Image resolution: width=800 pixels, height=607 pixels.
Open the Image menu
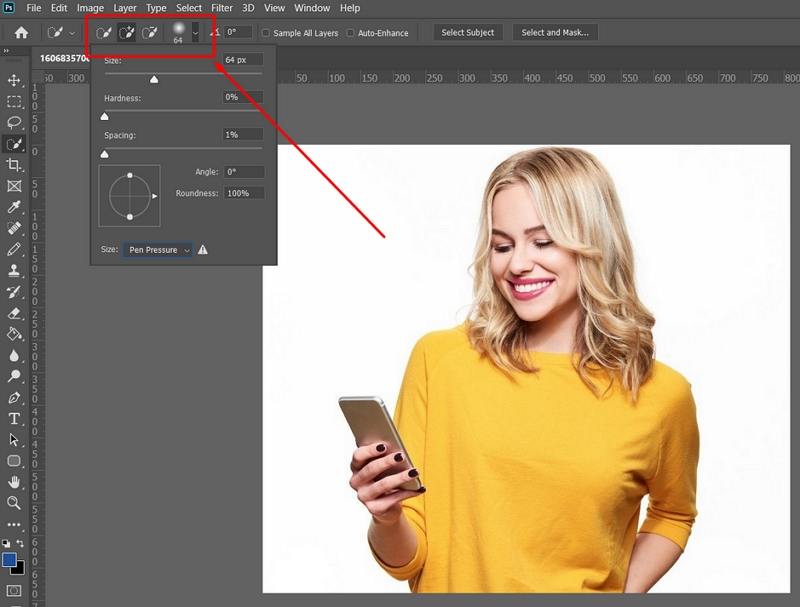coord(90,8)
